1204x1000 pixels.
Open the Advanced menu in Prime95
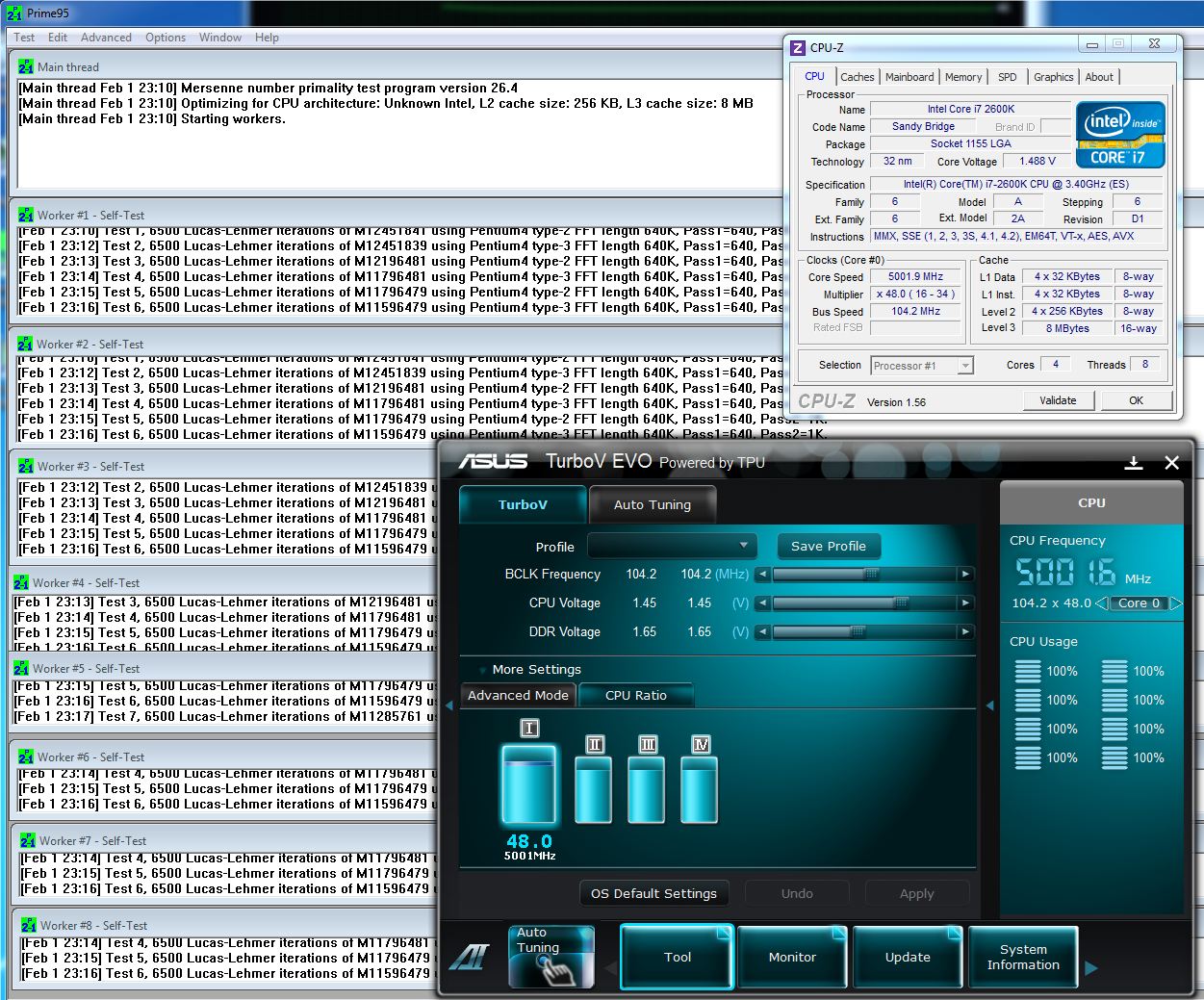[x=106, y=38]
